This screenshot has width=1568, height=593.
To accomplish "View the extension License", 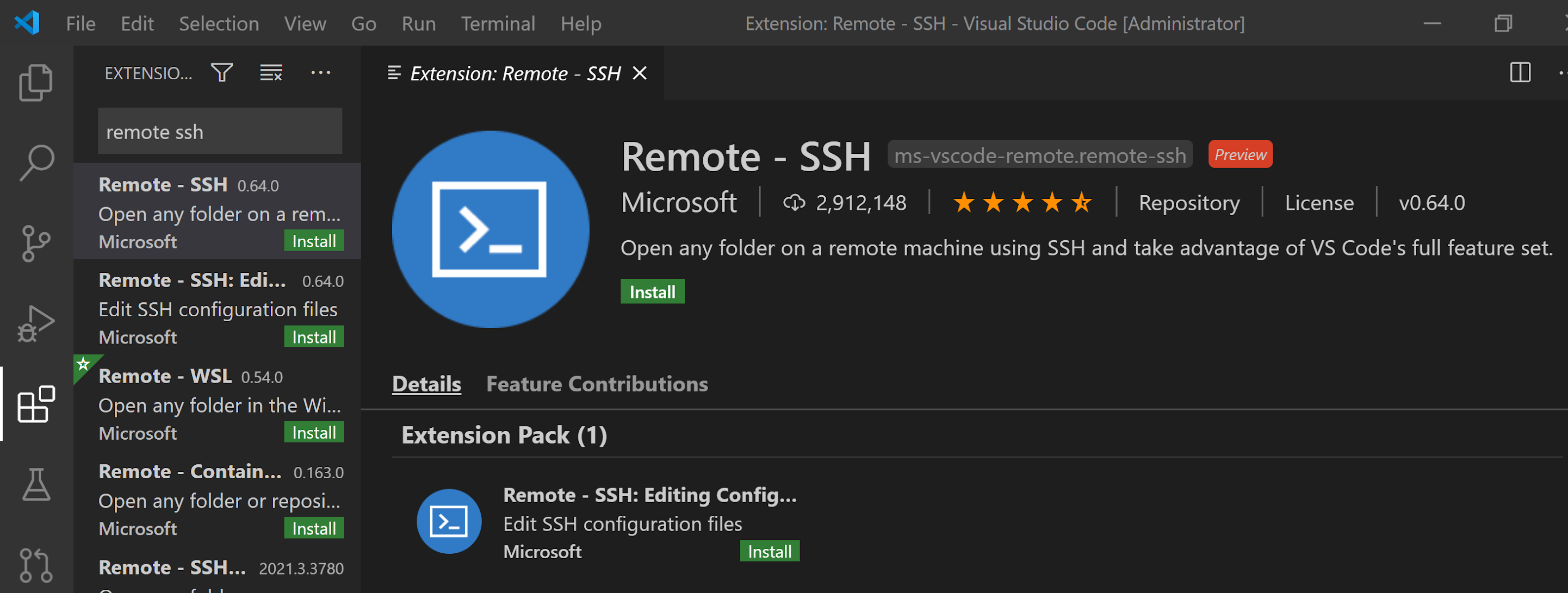I will (1319, 203).
